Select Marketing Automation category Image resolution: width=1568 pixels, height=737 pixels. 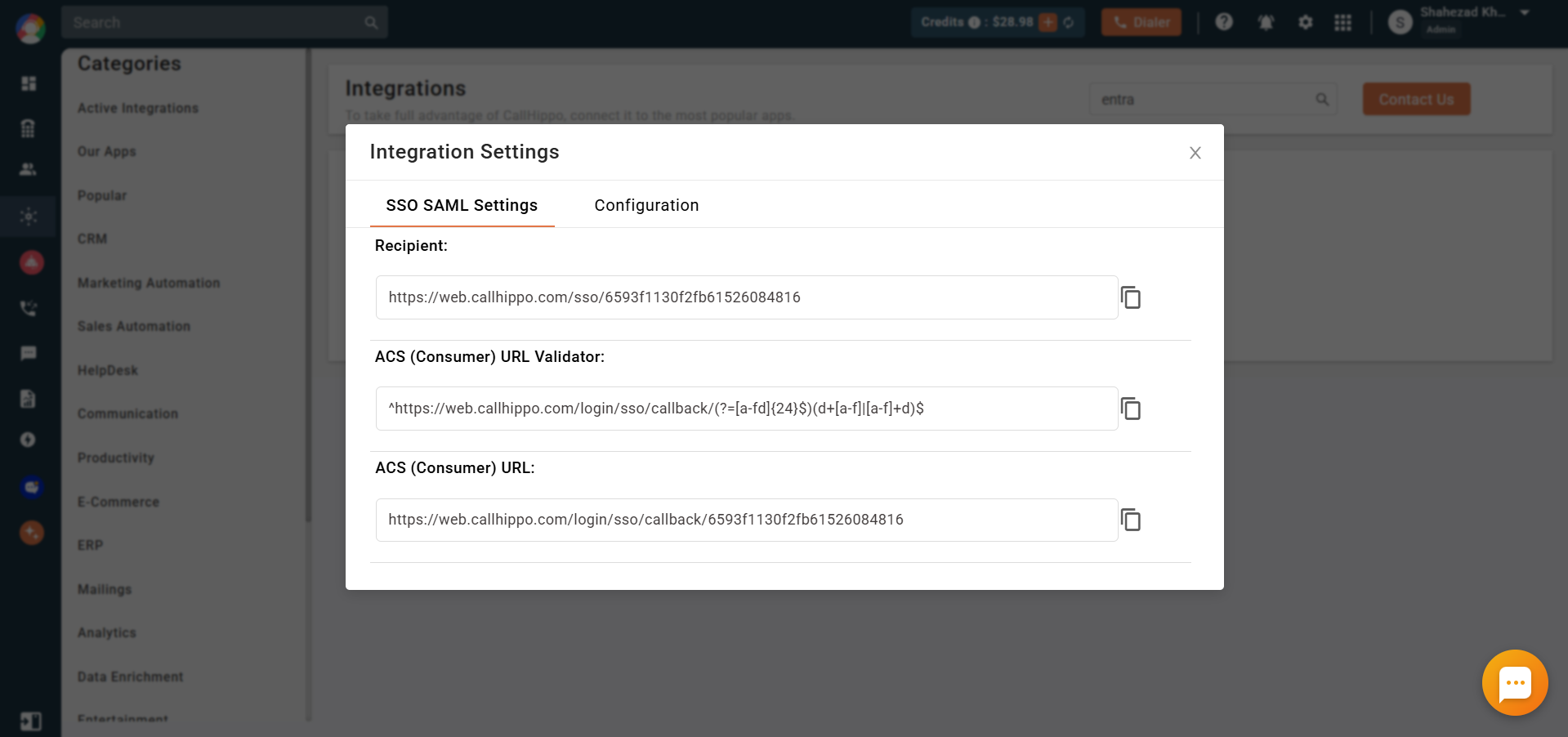coord(149,283)
